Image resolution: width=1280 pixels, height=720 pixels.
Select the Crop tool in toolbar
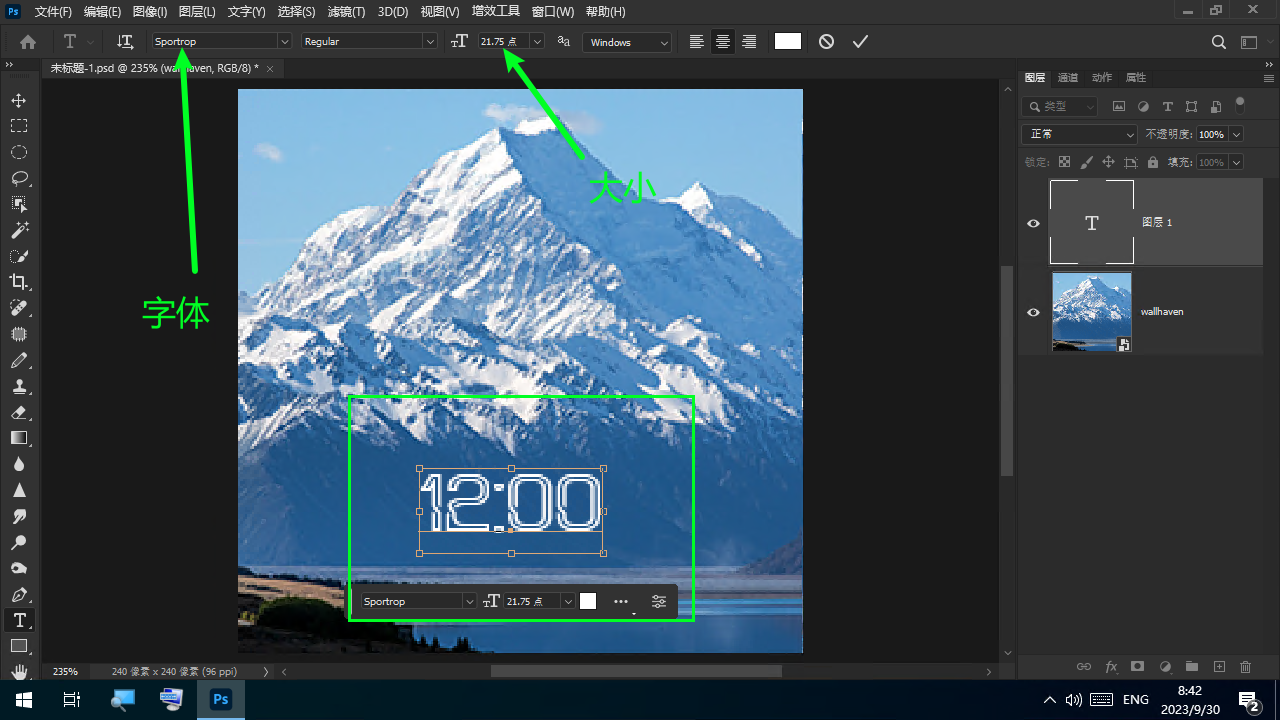click(19, 282)
